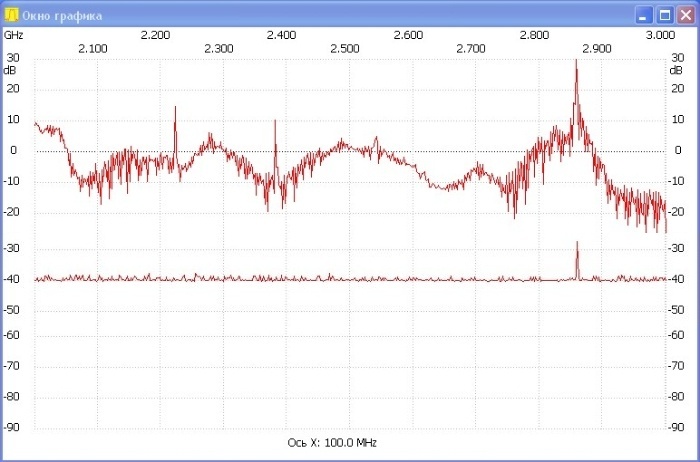Select the 2.900 frequency label
Screen dimensions: 700x462
click(597, 49)
